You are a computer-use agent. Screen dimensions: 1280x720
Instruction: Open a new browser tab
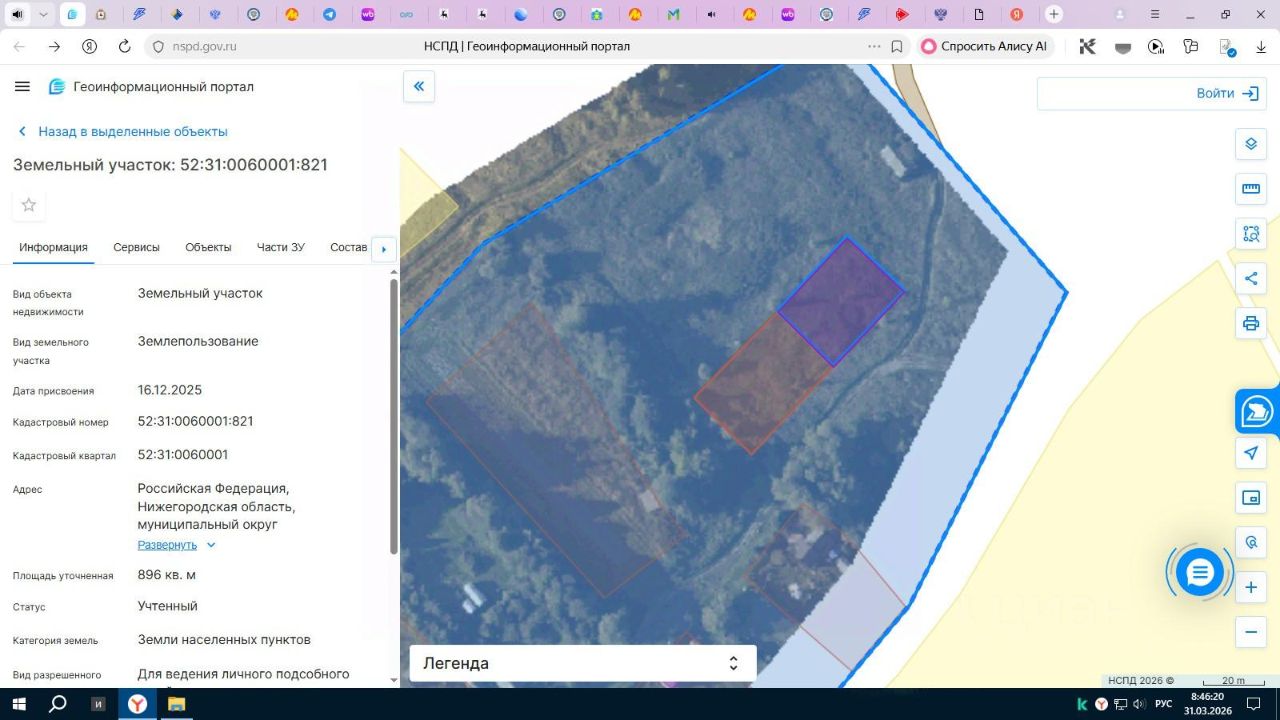tap(1053, 14)
